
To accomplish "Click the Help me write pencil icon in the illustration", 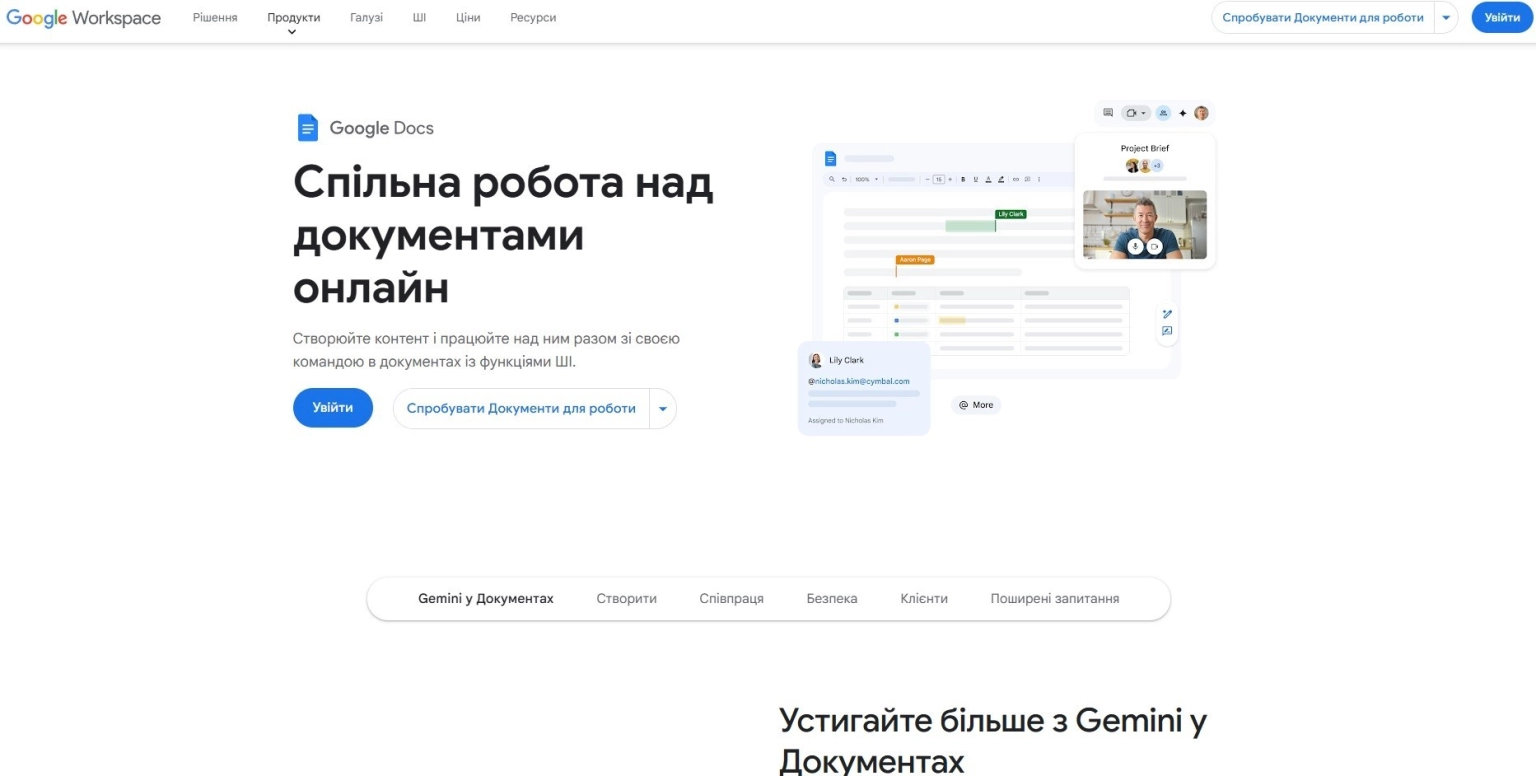I will tap(1167, 315).
